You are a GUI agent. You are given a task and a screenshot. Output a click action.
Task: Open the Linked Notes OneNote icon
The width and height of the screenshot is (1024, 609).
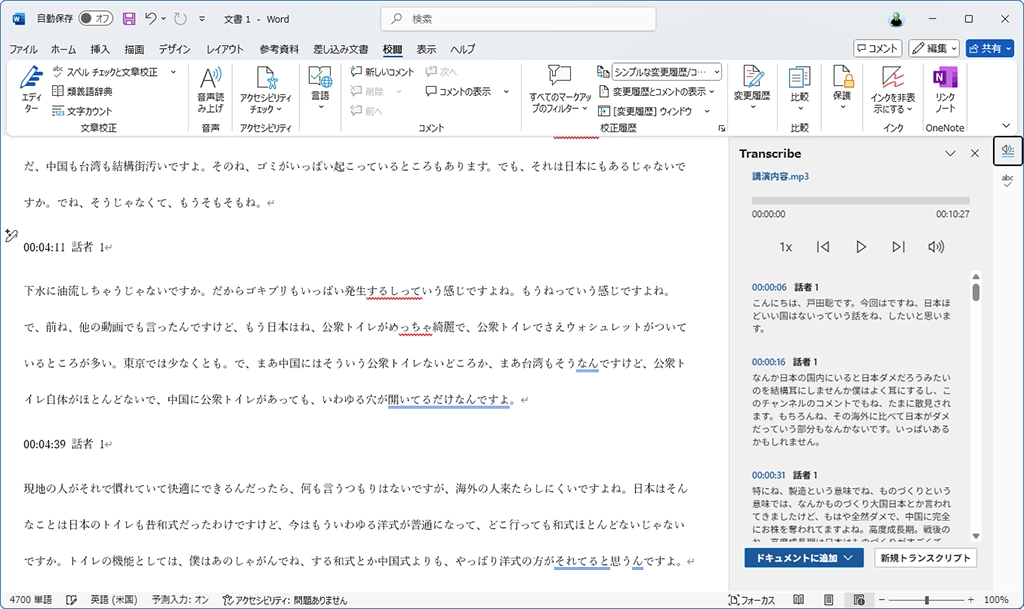(x=944, y=90)
